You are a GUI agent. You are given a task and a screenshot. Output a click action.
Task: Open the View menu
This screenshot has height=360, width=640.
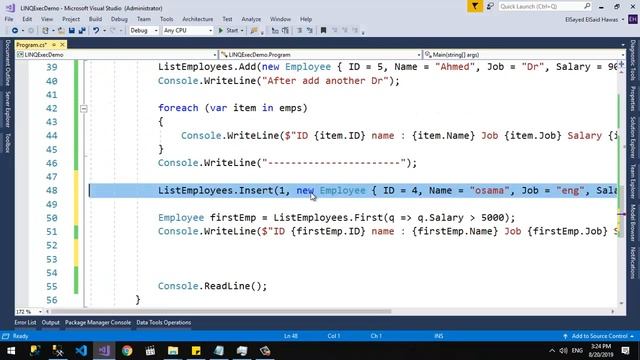pos(47,19)
